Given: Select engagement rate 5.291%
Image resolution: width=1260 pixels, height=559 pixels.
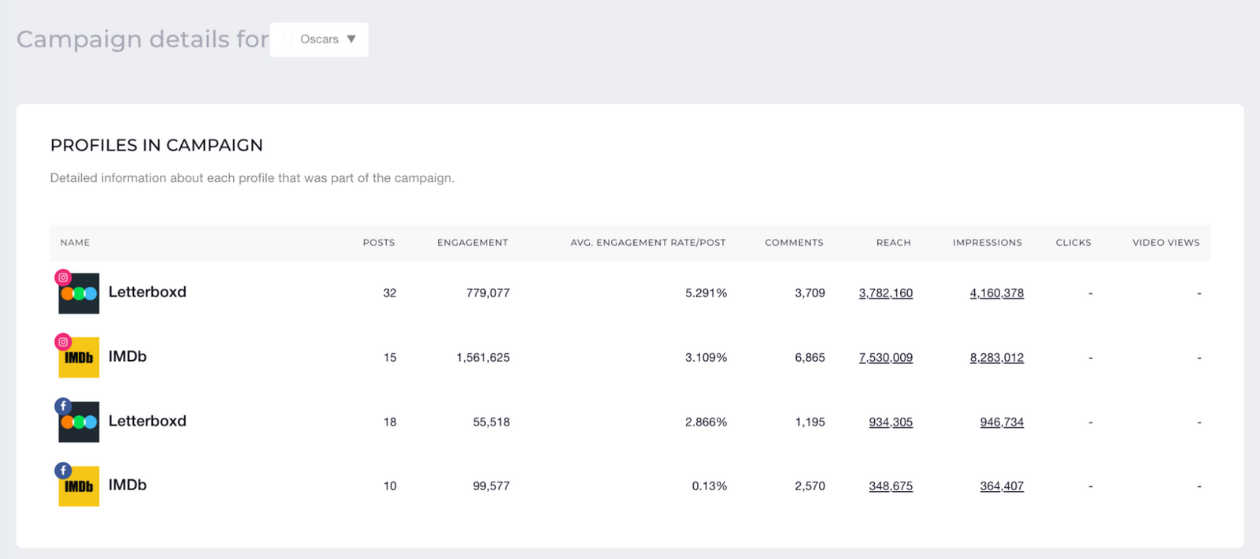Looking at the screenshot, I should pyautogui.click(x=706, y=293).
